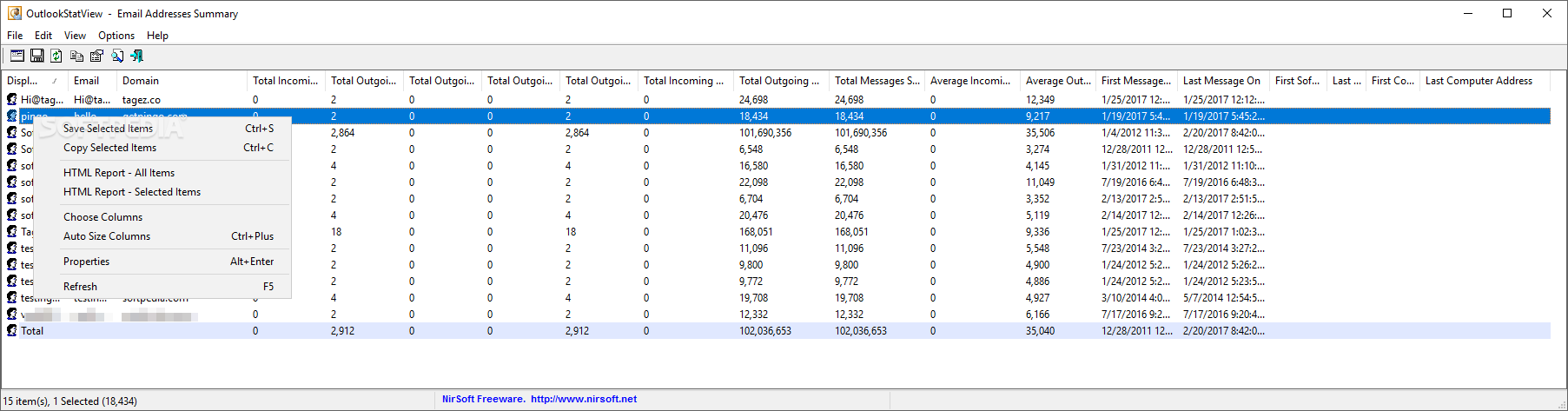
Task: Click the contact icon of the 168,051 row
Action: [12, 232]
